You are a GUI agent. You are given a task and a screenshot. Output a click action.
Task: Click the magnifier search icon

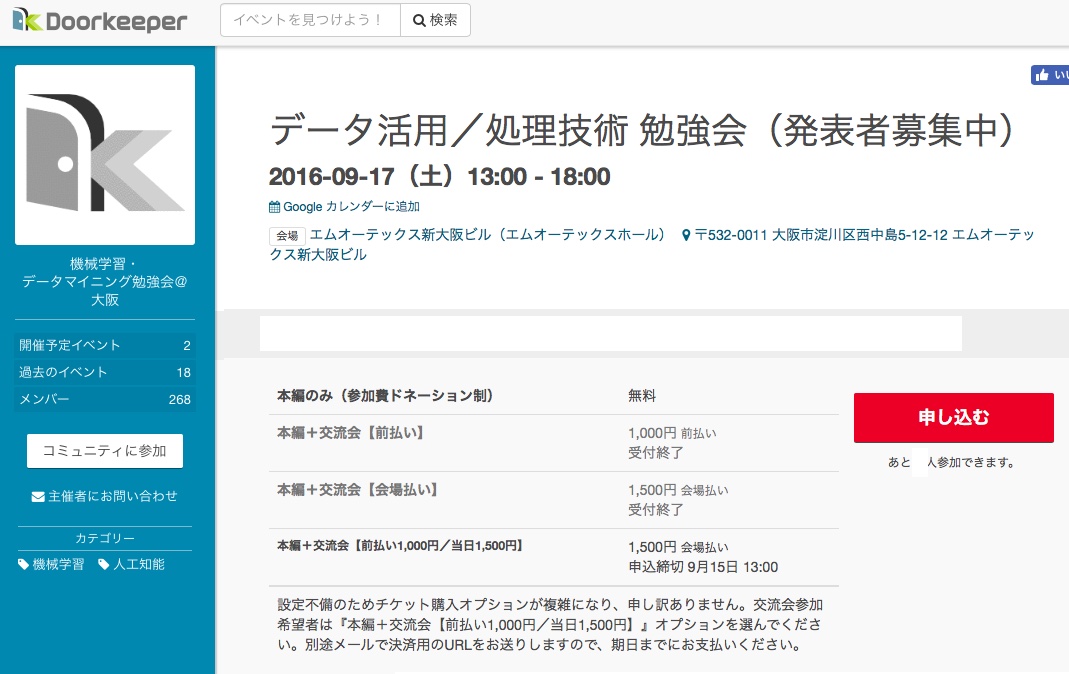point(419,21)
